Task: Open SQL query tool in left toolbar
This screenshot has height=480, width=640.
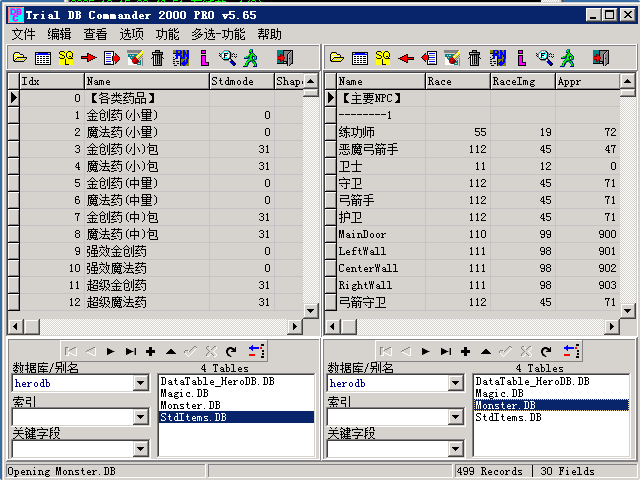Action: [x=66, y=58]
